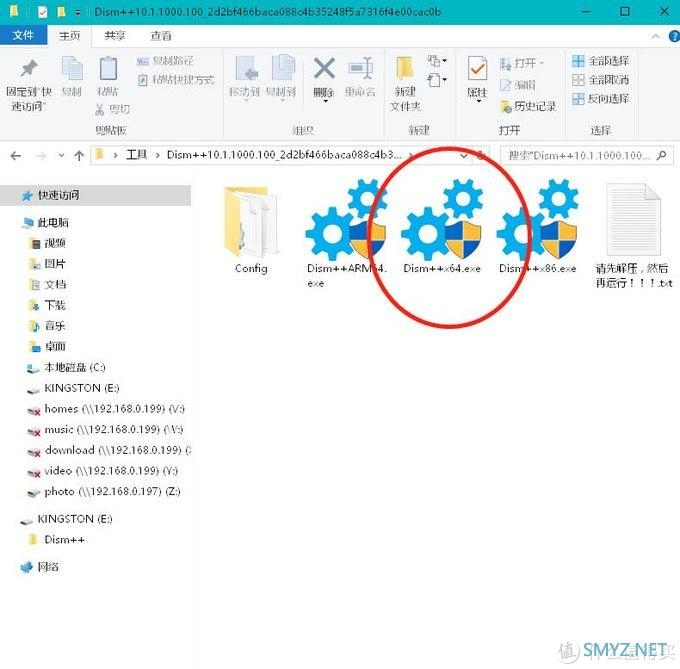Switch to the 查看 View tab

click(160, 36)
